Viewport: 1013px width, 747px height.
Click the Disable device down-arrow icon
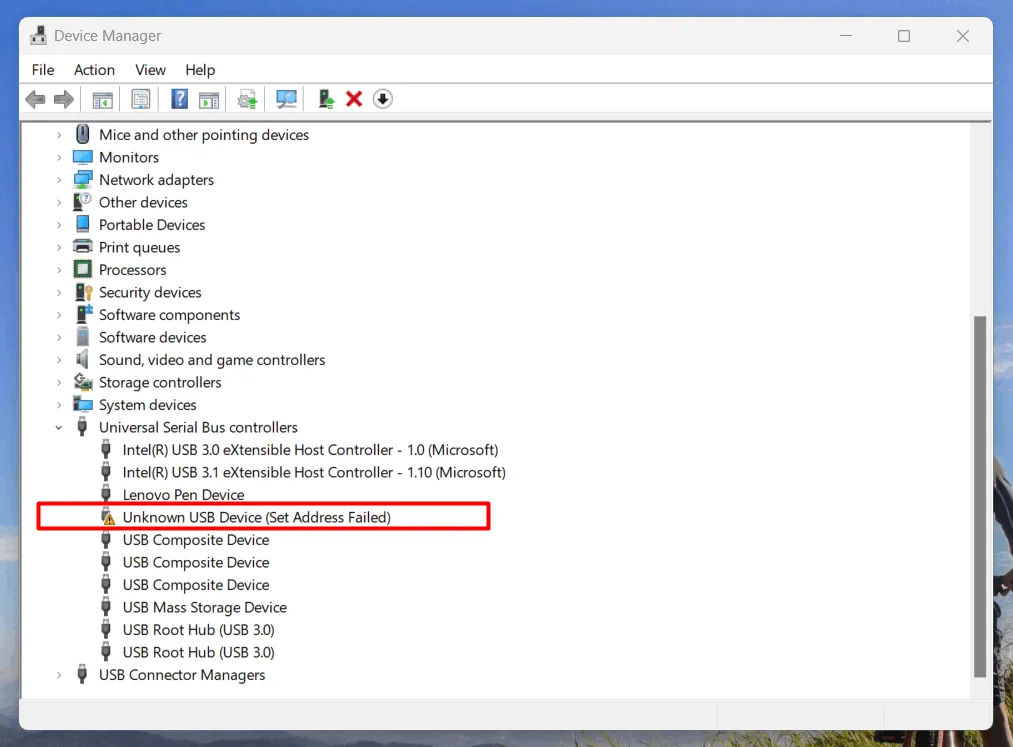click(x=382, y=99)
